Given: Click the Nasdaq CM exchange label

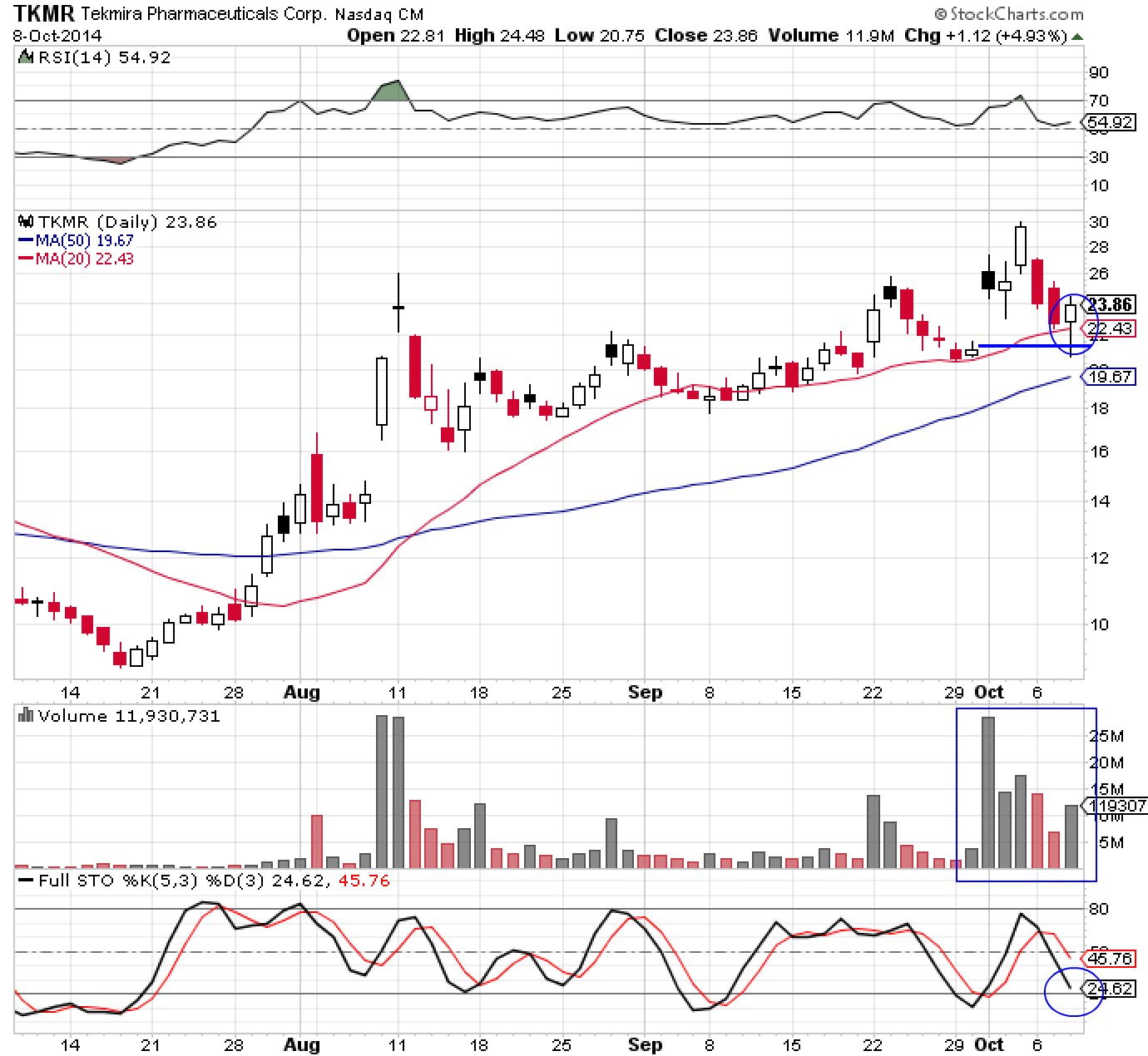Looking at the screenshot, I should (380, 15).
